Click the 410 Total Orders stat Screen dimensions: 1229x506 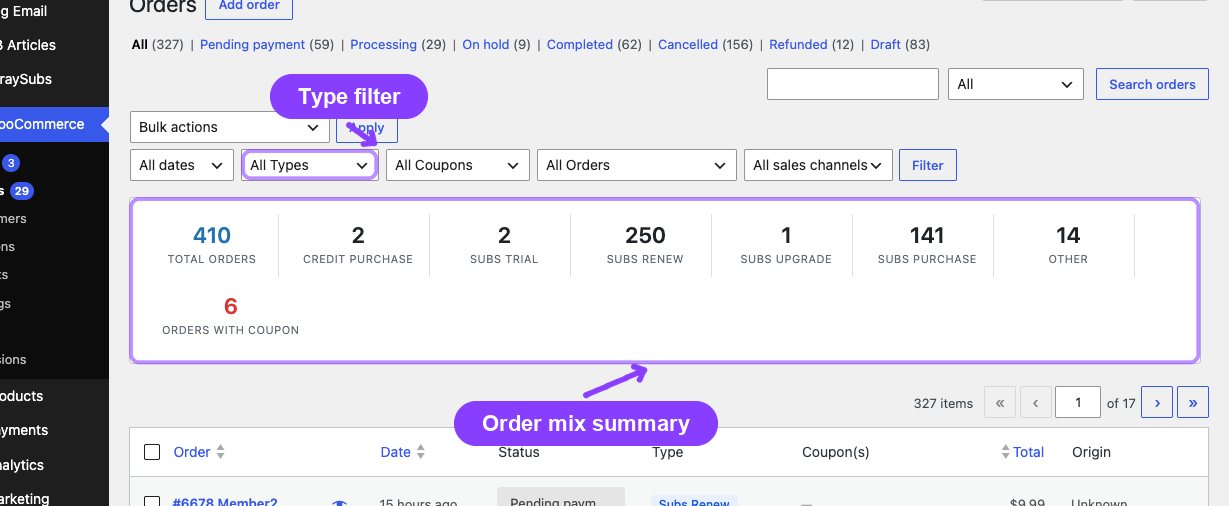212,244
